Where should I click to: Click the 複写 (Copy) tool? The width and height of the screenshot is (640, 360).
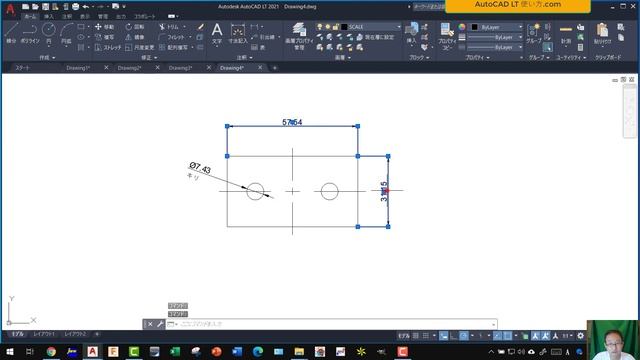coord(104,37)
